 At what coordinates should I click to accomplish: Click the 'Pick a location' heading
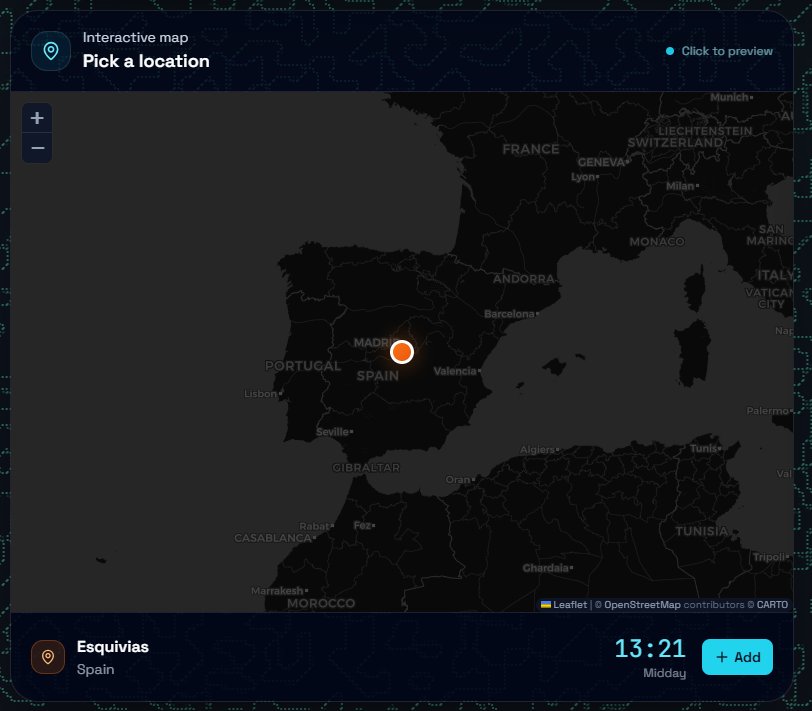coord(146,61)
